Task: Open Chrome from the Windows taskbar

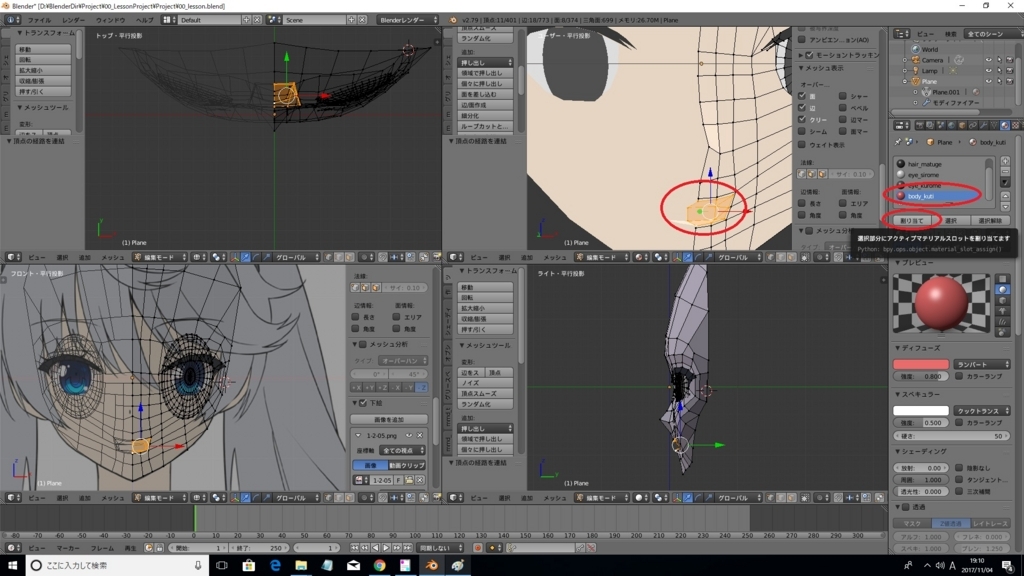Action: point(379,566)
